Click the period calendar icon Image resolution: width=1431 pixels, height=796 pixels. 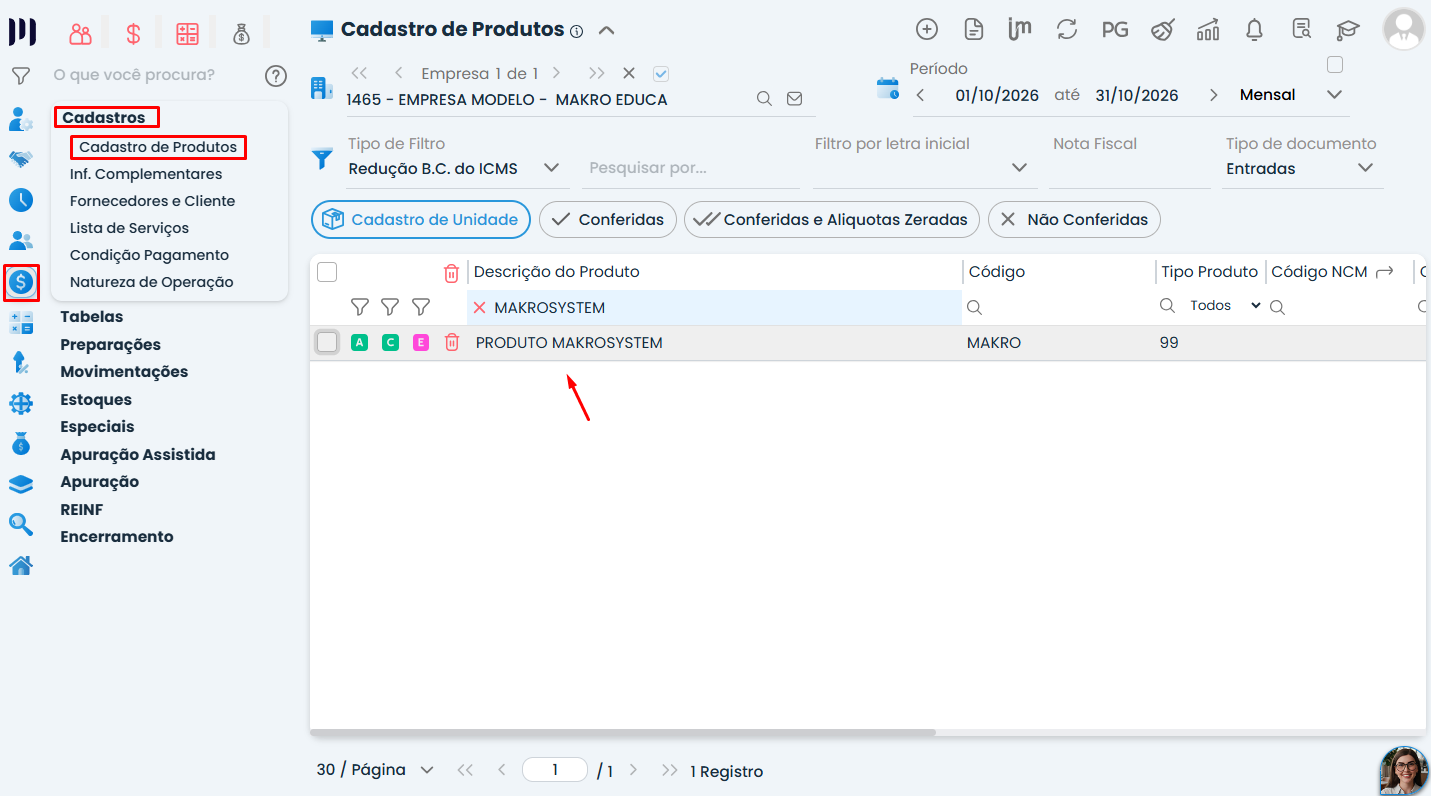888,88
